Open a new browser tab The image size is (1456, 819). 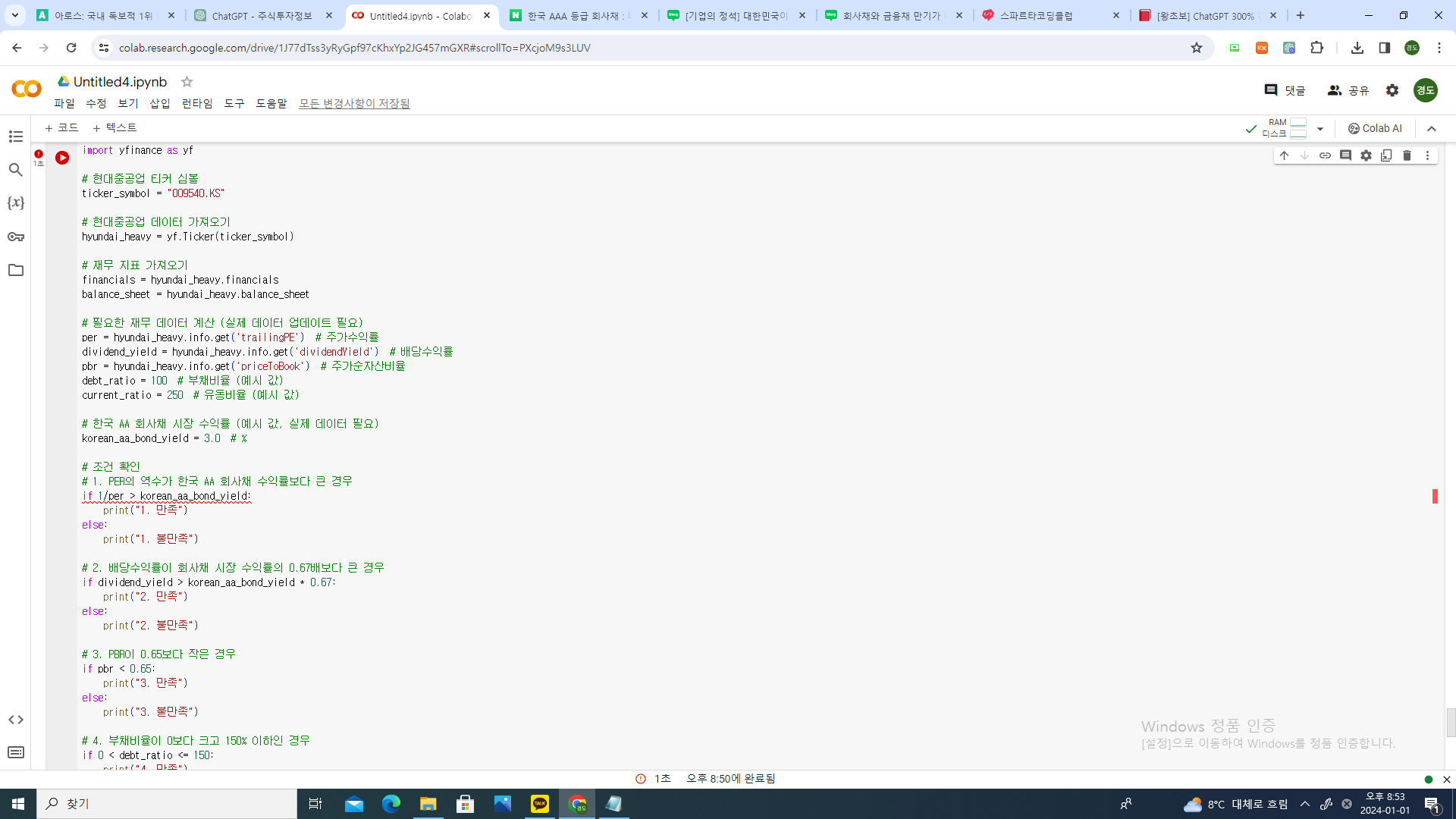pos(1301,15)
